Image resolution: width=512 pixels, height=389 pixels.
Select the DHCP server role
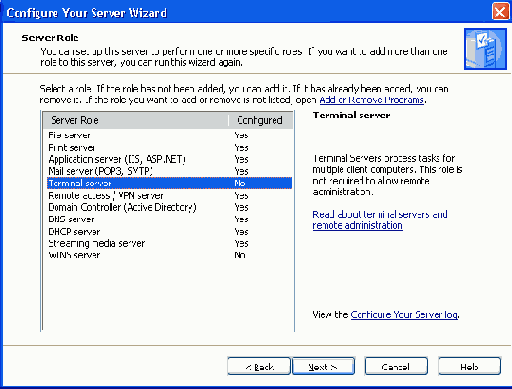tap(169, 231)
